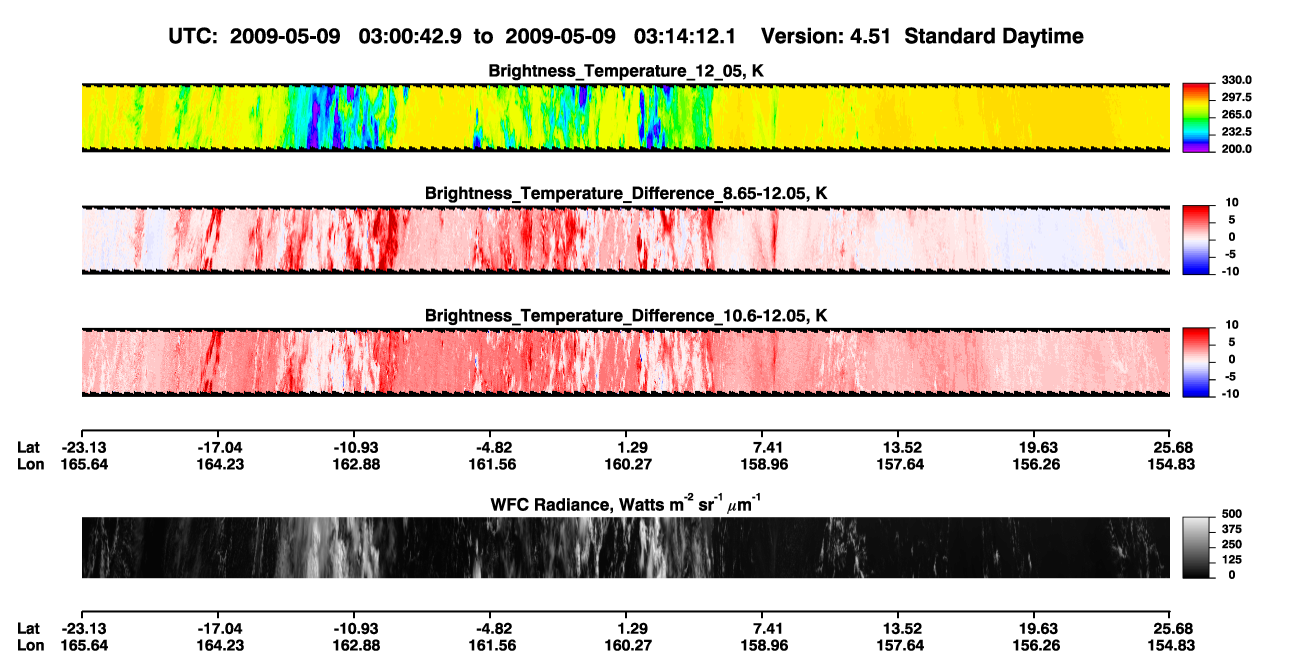1300x667 pixels.
Task: Click the red-blue color bar for 10.6-12.05 difference
Action: [x=1197, y=362]
